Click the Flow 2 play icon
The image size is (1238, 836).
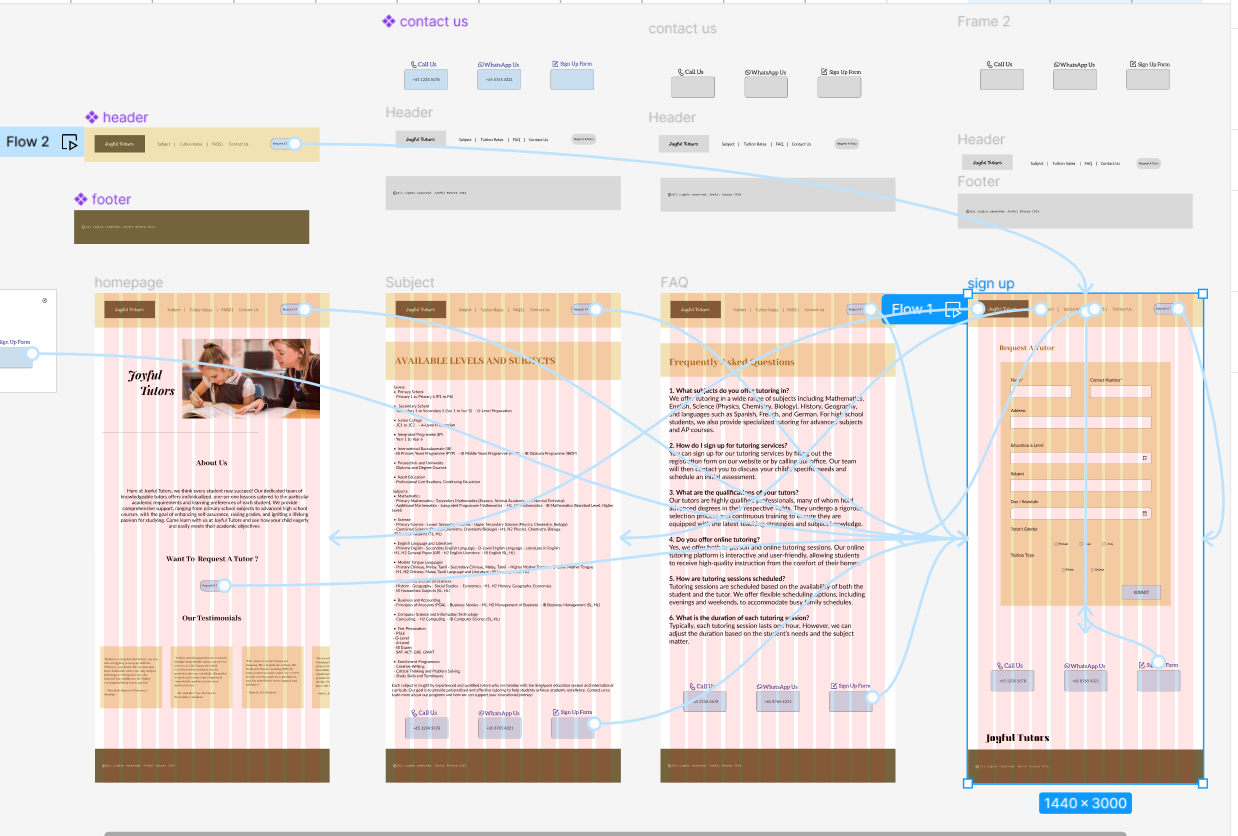[x=70, y=142]
